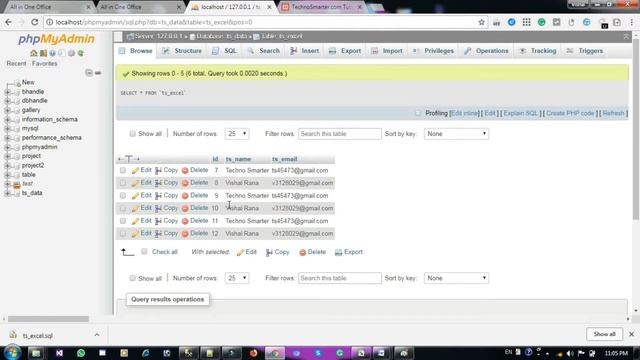Click red Delete icon for row id 9

pos(185,196)
